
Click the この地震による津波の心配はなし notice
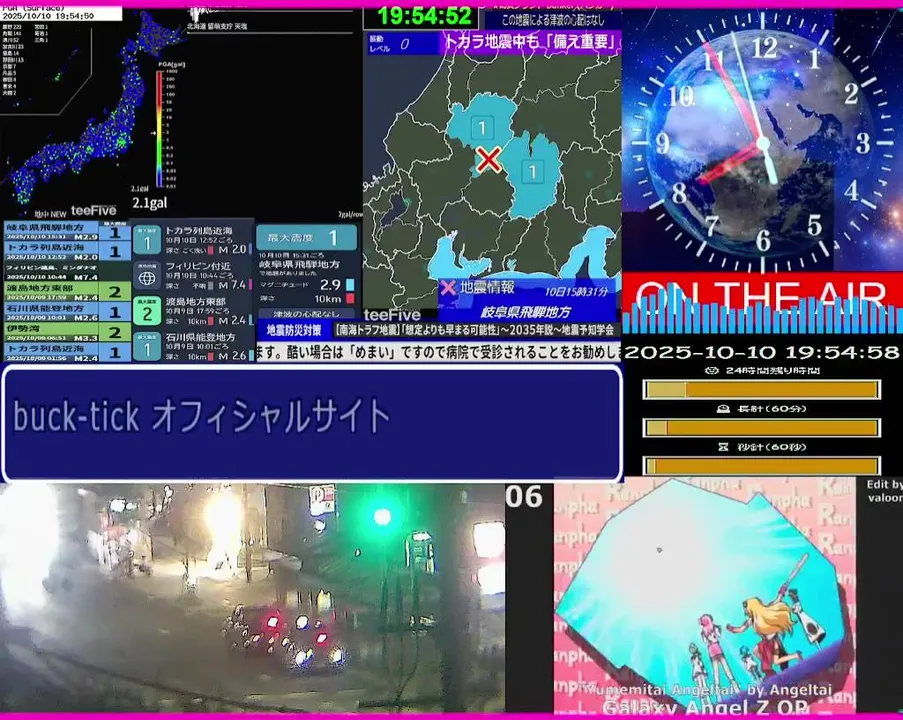coord(553,20)
